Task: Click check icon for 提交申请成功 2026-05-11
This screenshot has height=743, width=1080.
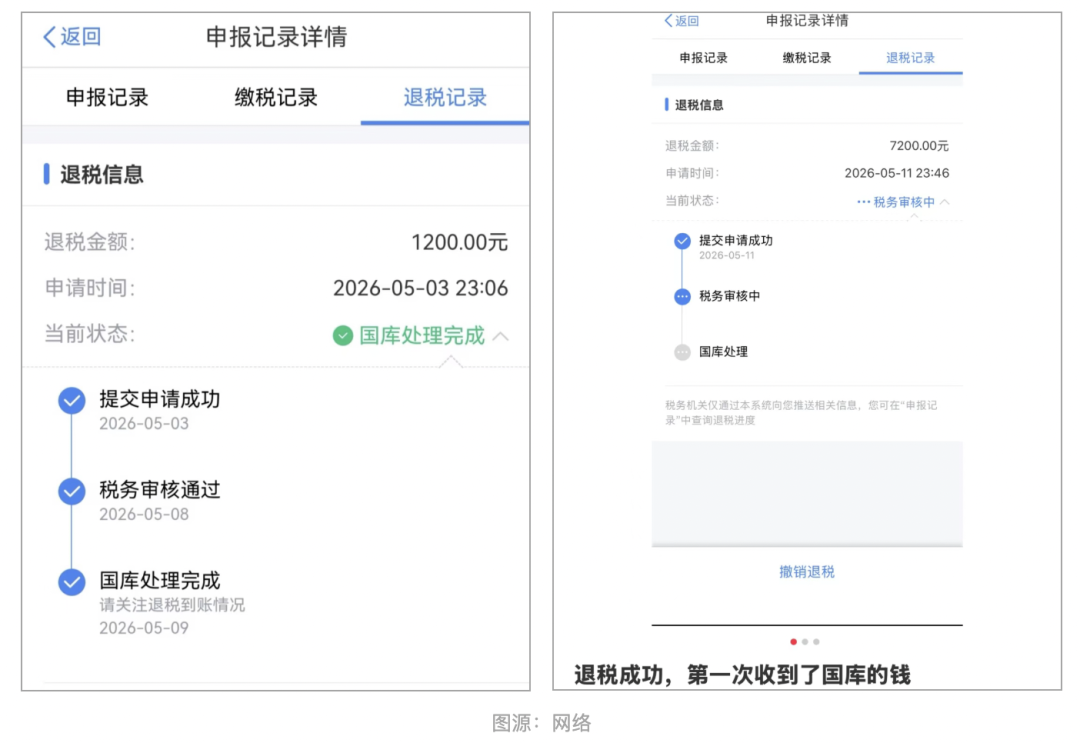Action: pos(682,241)
